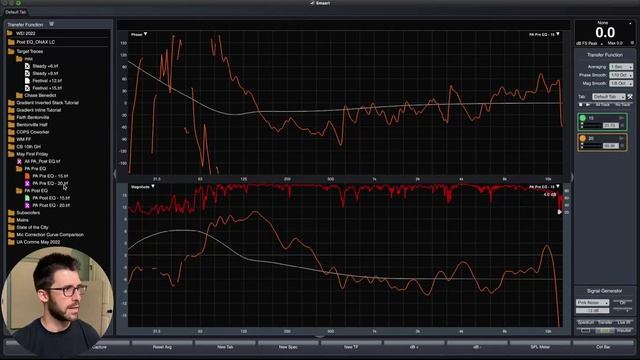Select the Steady +6.trf trace file
640x360 pixels.
pos(45,66)
